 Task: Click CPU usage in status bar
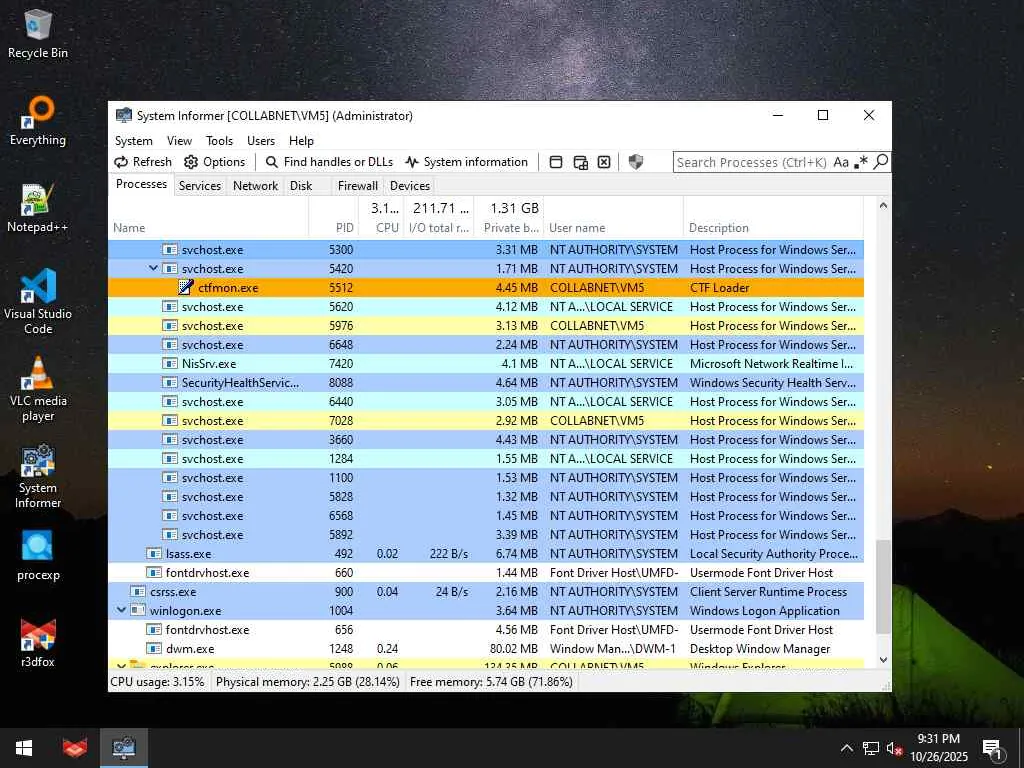[x=157, y=682]
